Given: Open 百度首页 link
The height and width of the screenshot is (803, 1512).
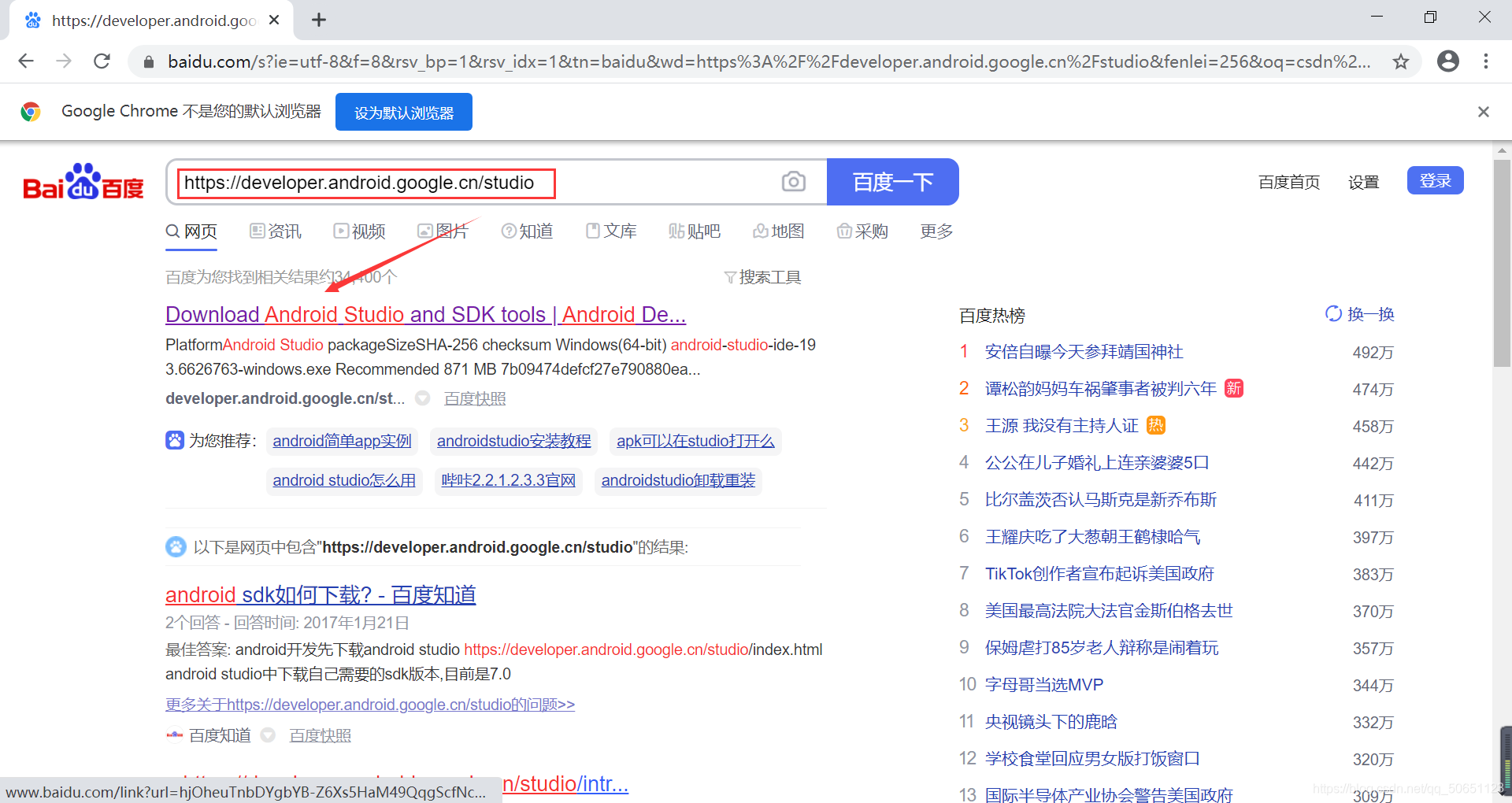Looking at the screenshot, I should tap(1289, 182).
